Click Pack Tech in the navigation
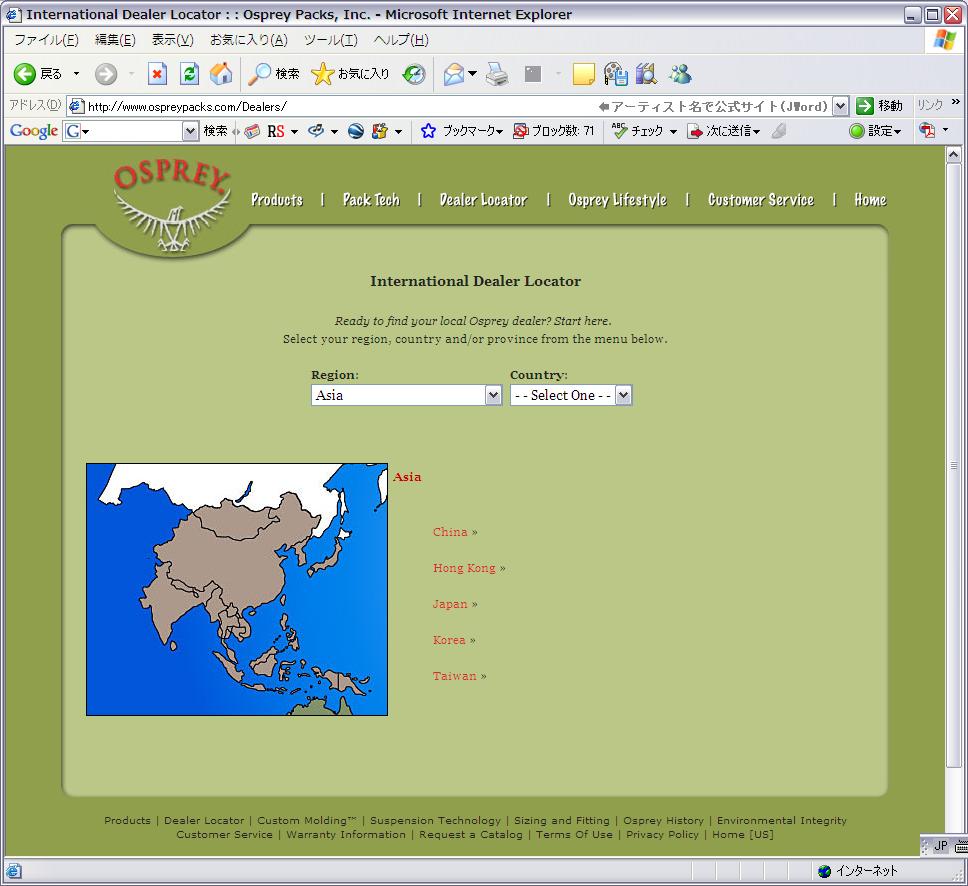This screenshot has height=886, width=968. tap(371, 199)
